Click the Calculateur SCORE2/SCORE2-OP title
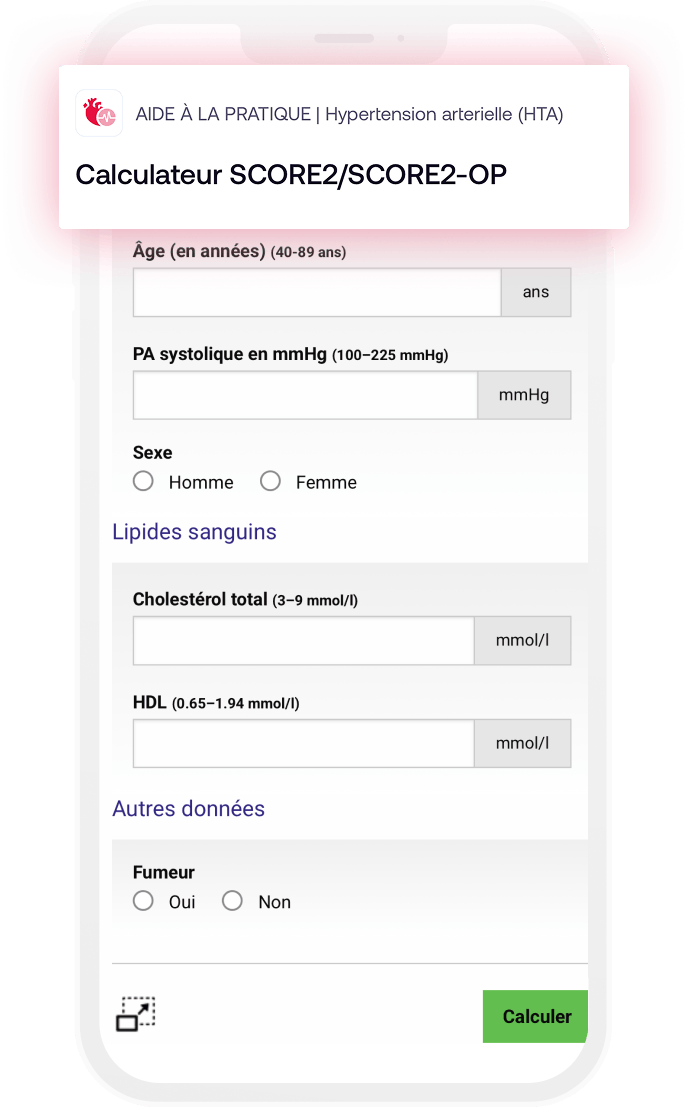The image size is (688, 1107). (291, 175)
